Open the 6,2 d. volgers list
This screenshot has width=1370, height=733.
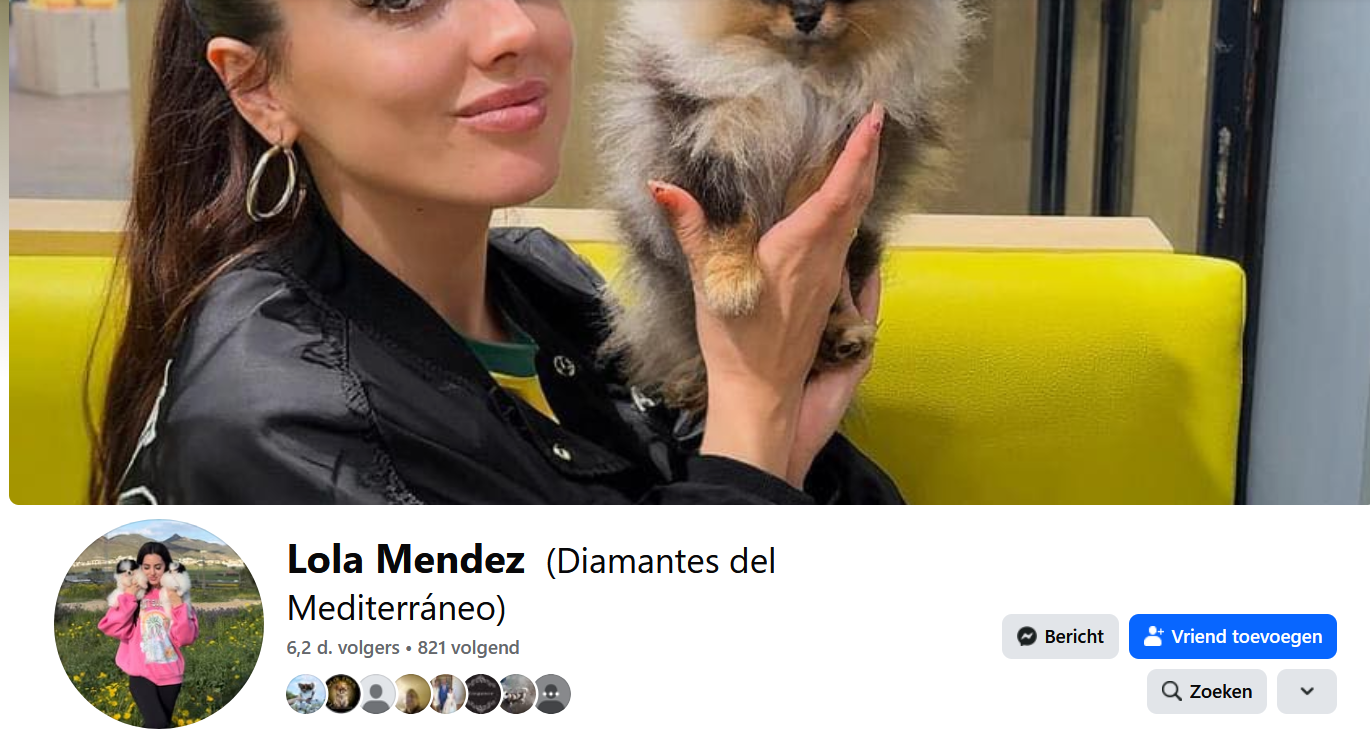343,648
